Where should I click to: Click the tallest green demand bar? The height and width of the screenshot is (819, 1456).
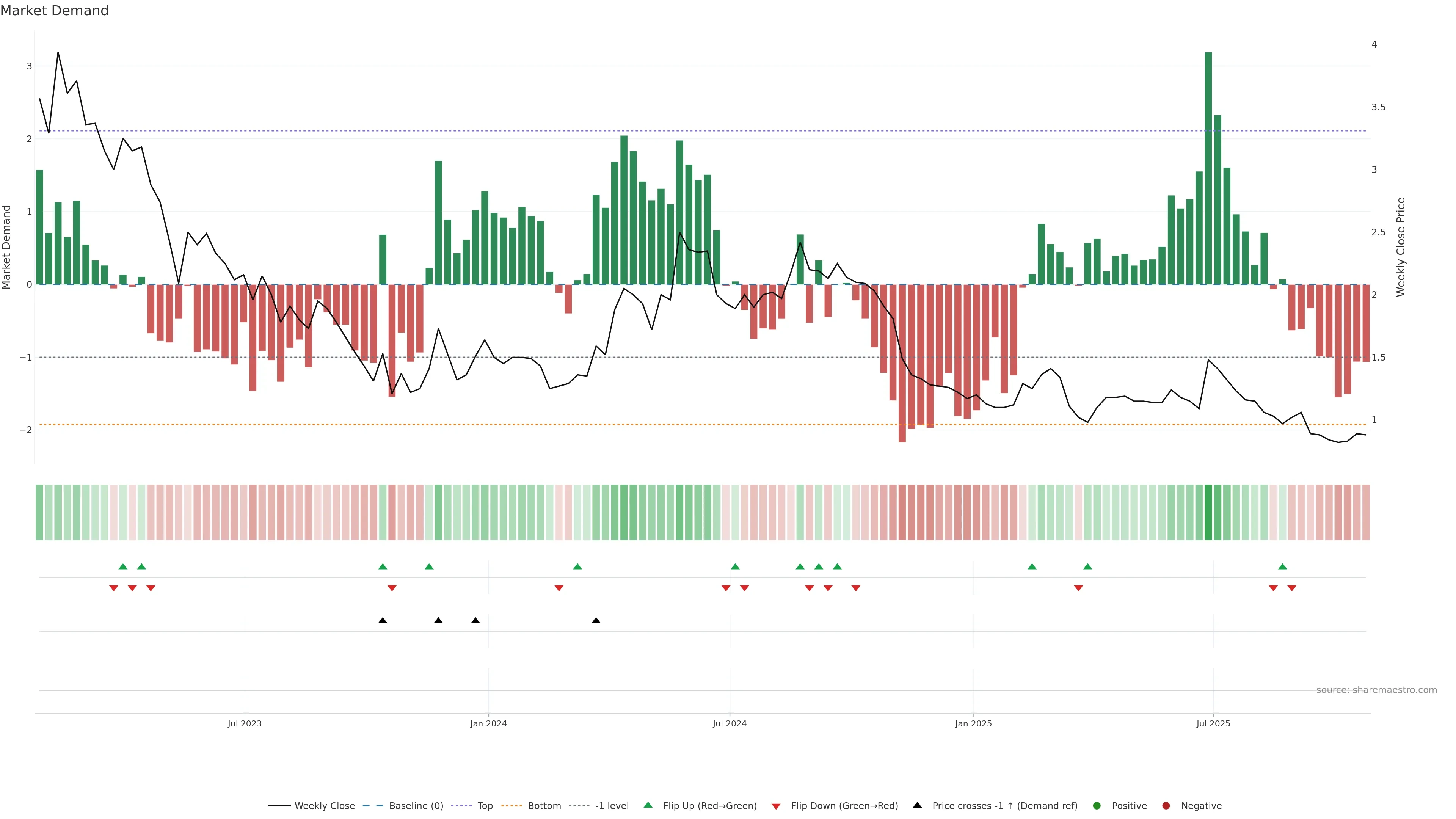(x=1208, y=169)
